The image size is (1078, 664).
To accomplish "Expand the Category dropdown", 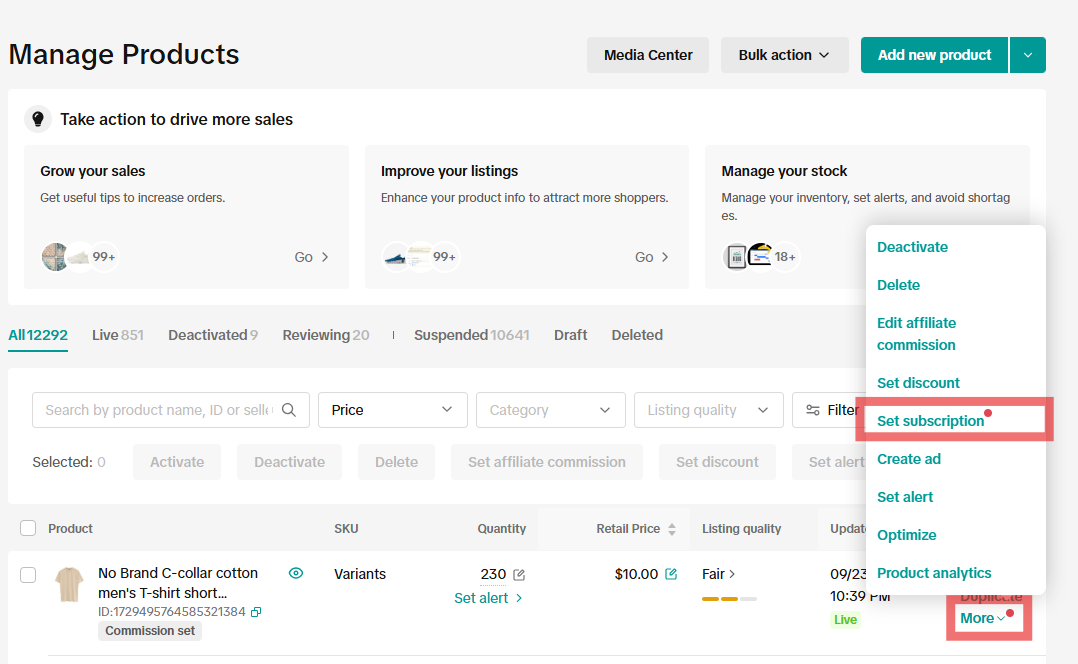I will click(550, 410).
